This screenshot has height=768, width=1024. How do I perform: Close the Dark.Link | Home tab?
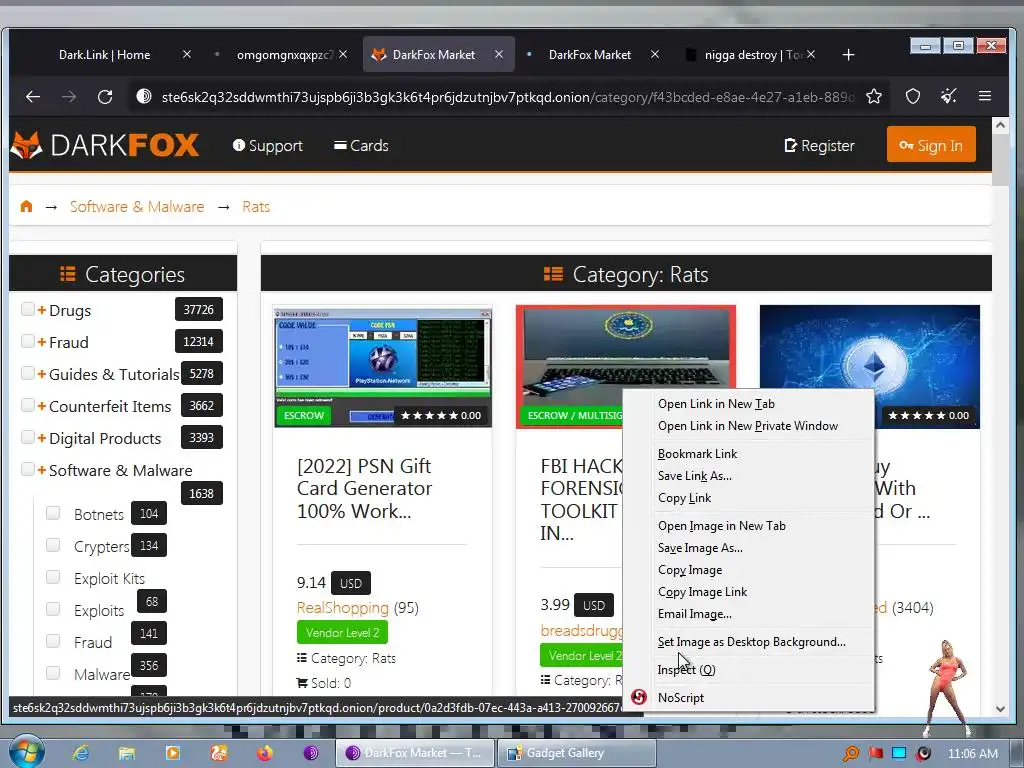(x=187, y=55)
